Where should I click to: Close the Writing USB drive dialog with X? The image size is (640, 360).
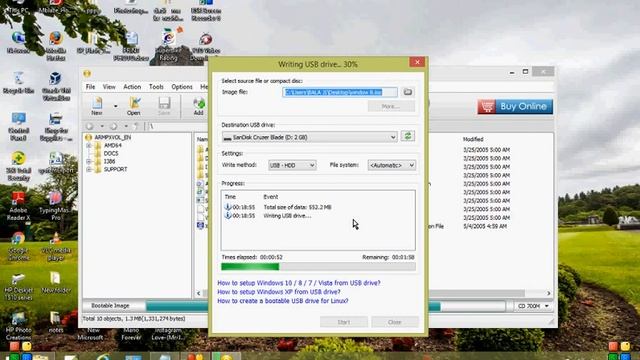tap(417, 62)
